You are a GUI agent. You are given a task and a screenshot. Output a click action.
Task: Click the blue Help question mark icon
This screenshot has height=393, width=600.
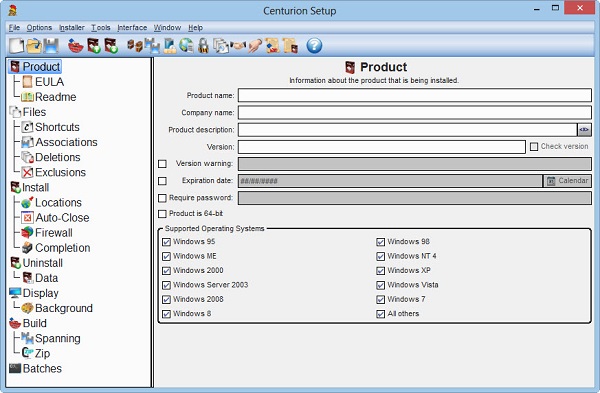pyautogui.click(x=314, y=46)
